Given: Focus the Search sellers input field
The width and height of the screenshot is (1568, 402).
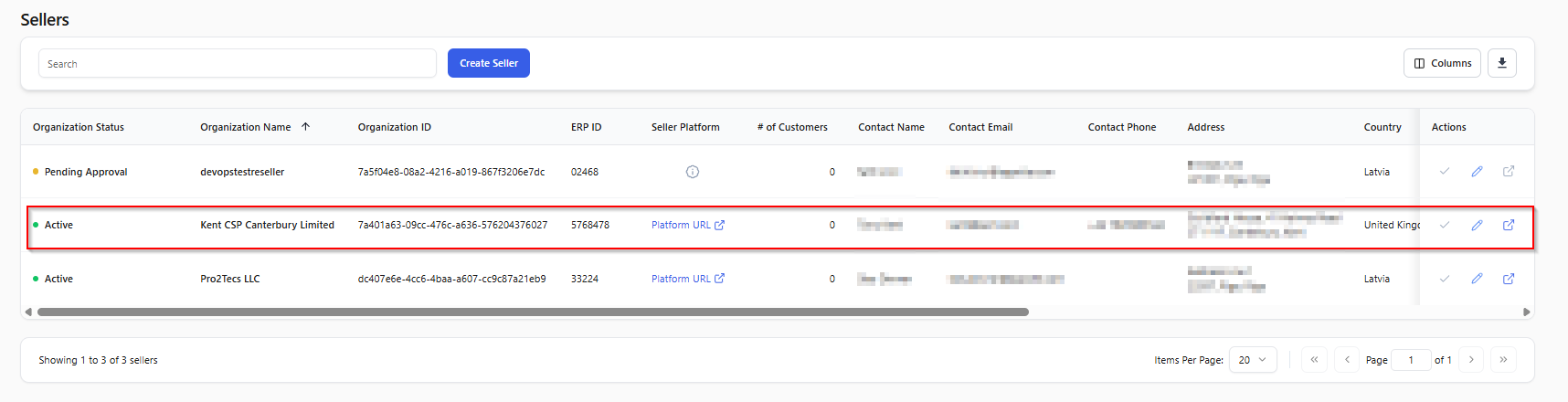Looking at the screenshot, I should click(x=237, y=63).
